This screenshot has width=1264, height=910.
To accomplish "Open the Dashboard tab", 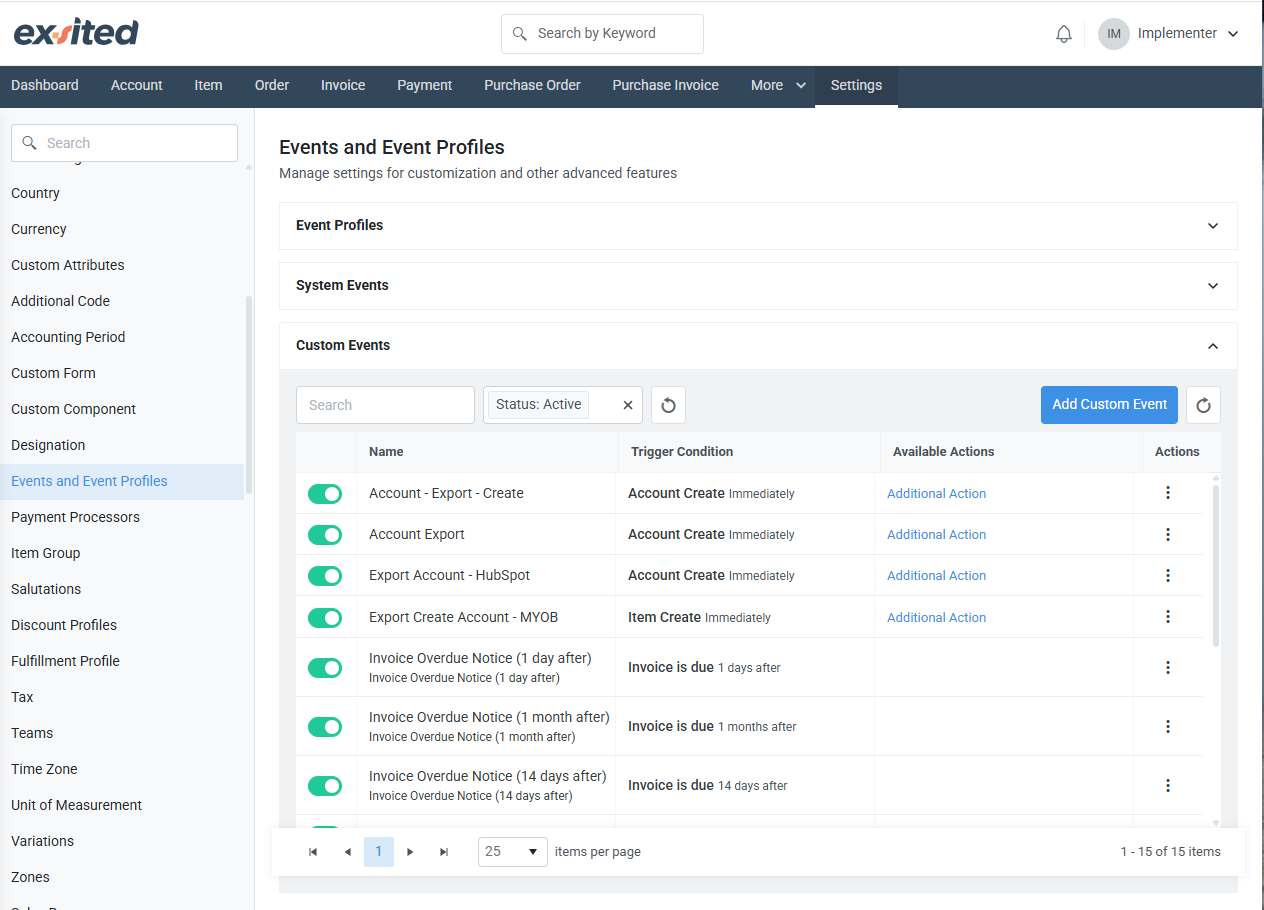I will (x=45, y=85).
